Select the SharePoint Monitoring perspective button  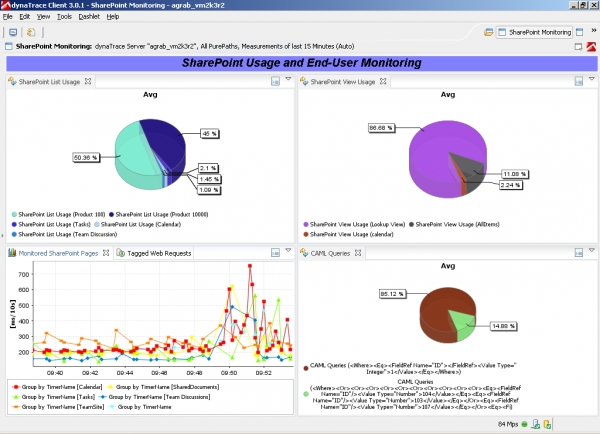(x=535, y=32)
